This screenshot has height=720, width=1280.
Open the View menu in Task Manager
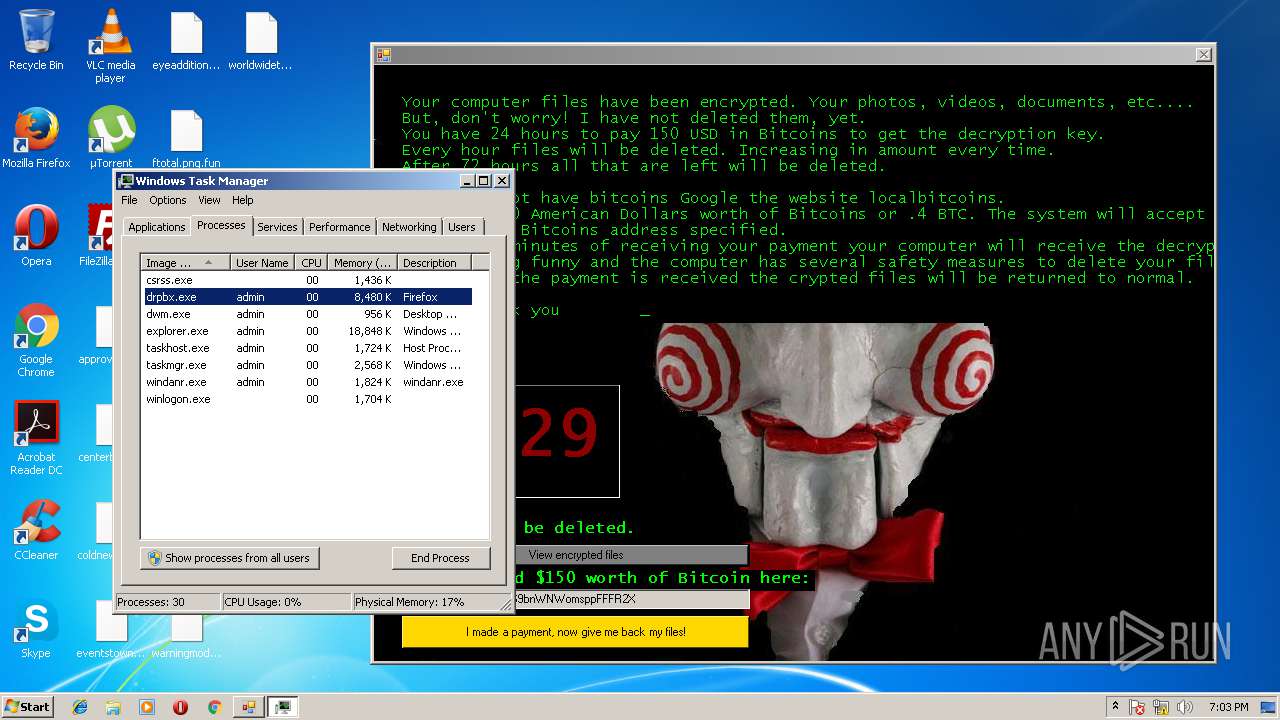pos(209,200)
